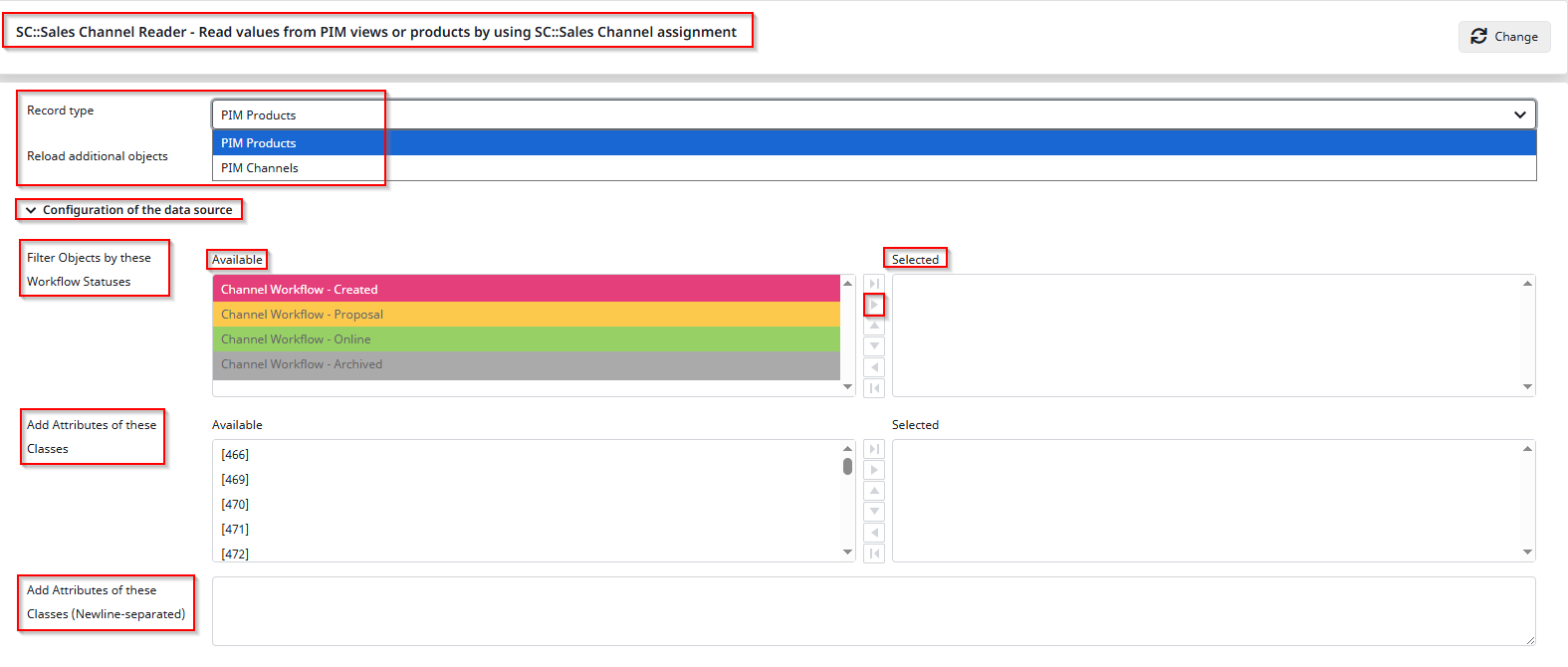
Task: Click move-all-right icon for Workflow Statuses
Action: click(874, 284)
